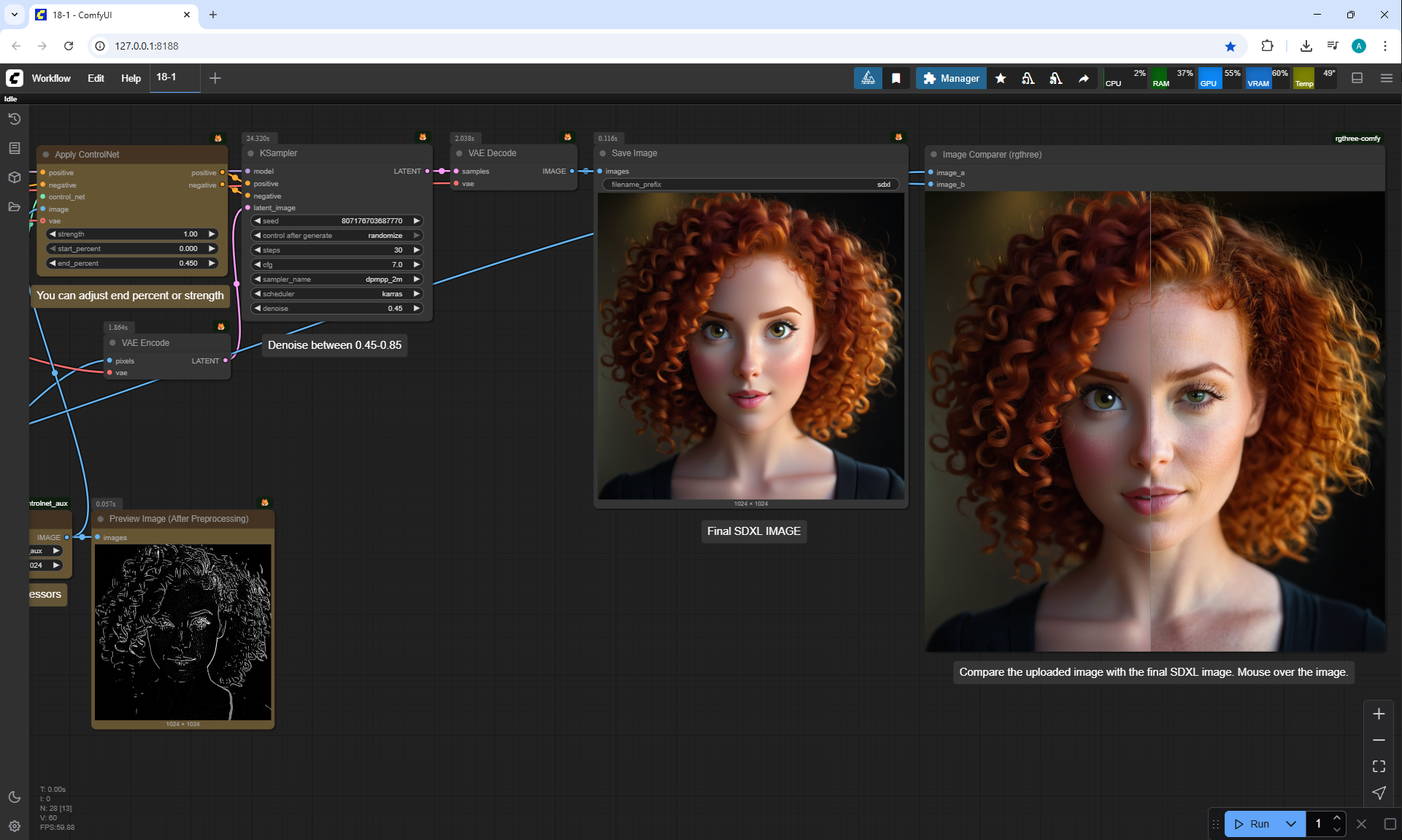1402x840 pixels.
Task: Click the share arrow toolbar icon
Action: tap(1084, 78)
